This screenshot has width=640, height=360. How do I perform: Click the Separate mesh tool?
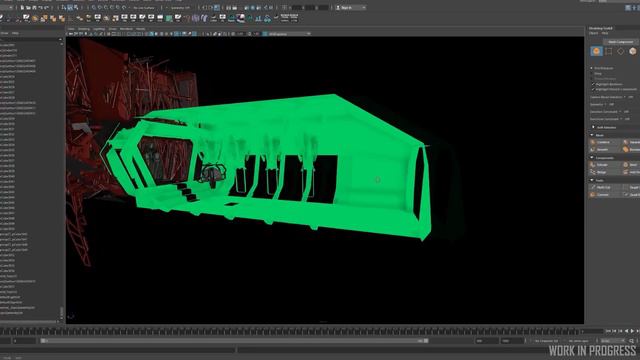click(631, 142)
